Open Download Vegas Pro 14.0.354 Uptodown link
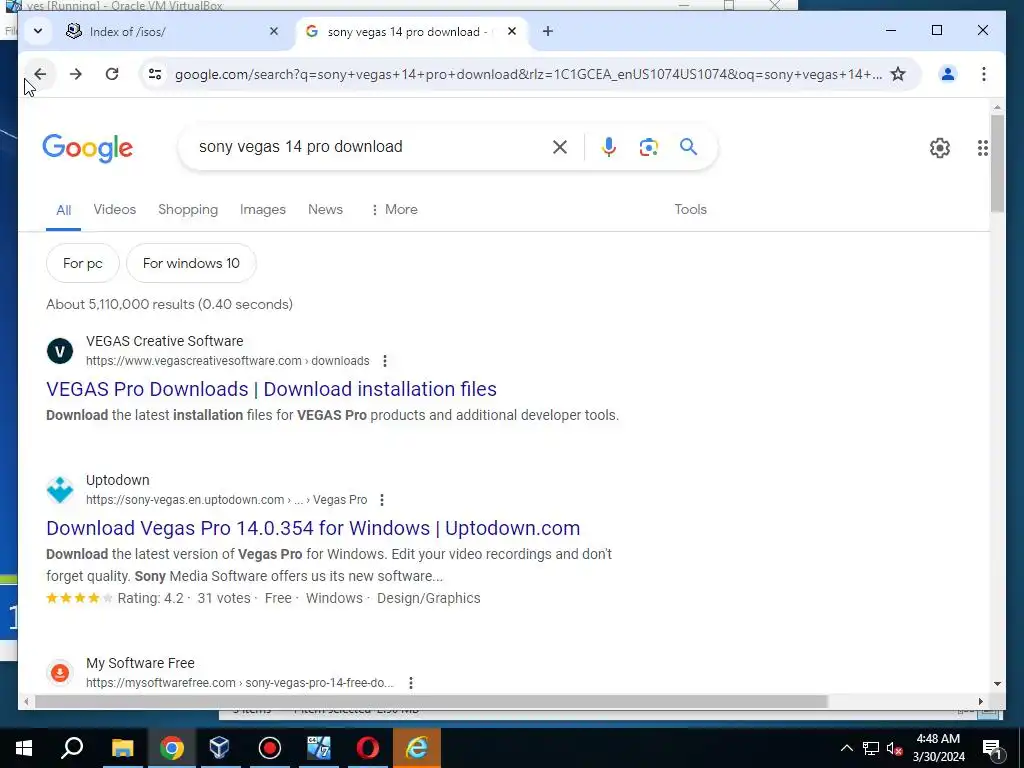 313,528
